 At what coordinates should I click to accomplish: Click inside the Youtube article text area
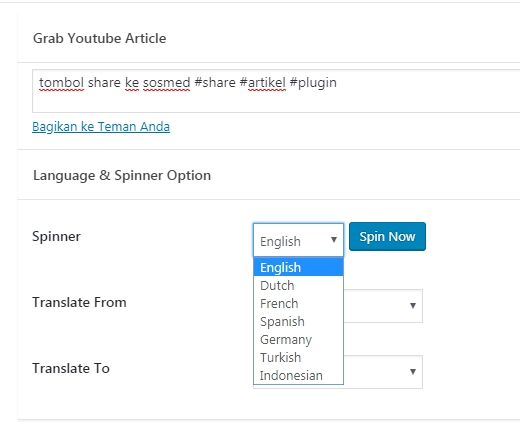click(x=276, y=91)
